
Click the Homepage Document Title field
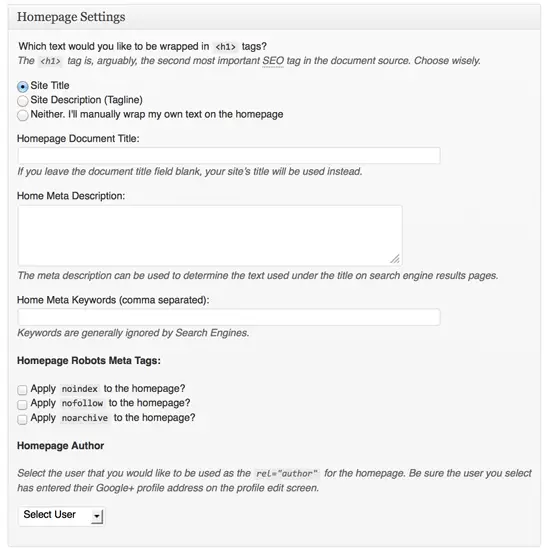coord(229,155)
